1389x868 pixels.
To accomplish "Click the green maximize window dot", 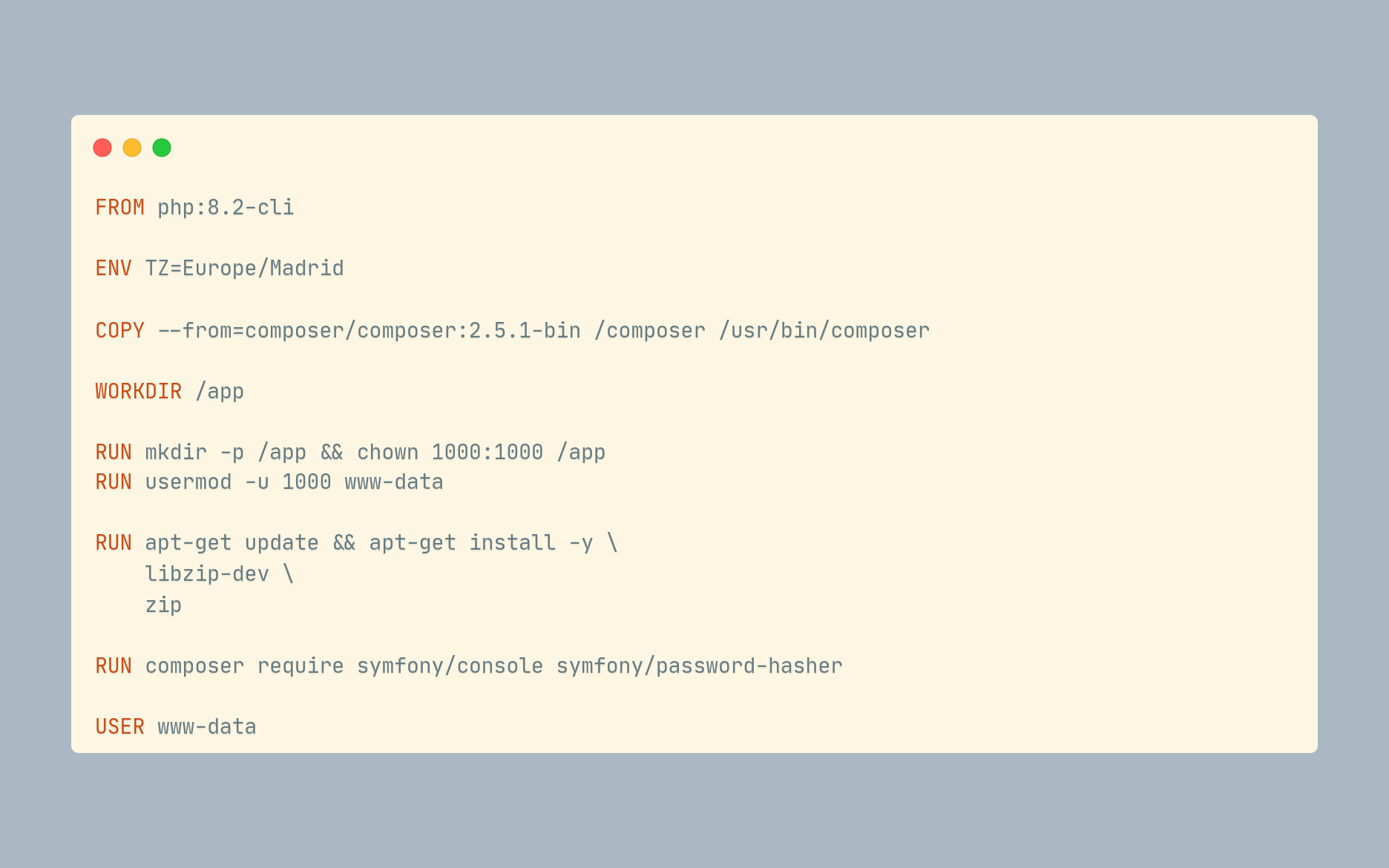I will [162, 148].
